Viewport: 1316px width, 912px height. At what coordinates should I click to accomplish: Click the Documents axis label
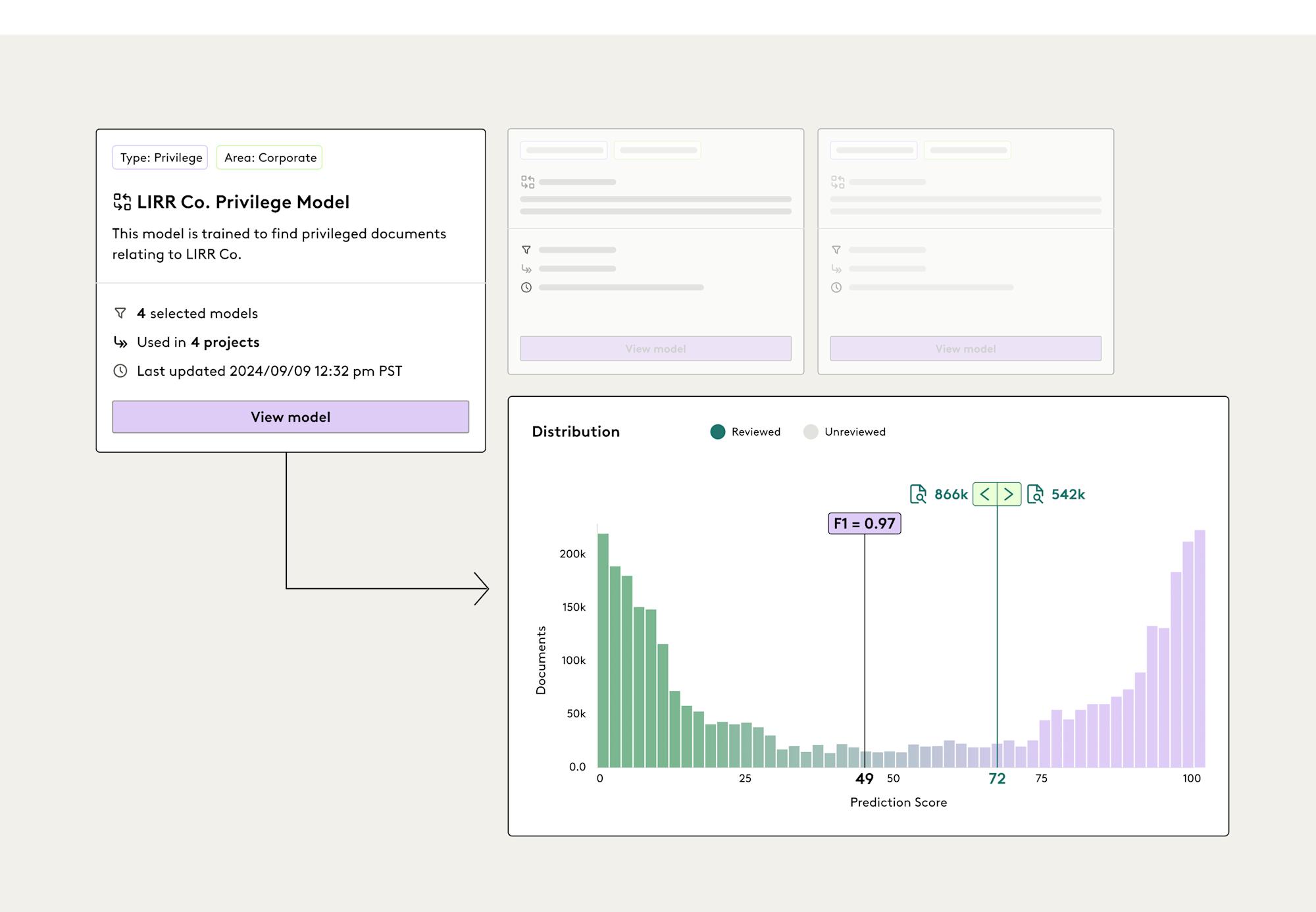click(541, 660)
